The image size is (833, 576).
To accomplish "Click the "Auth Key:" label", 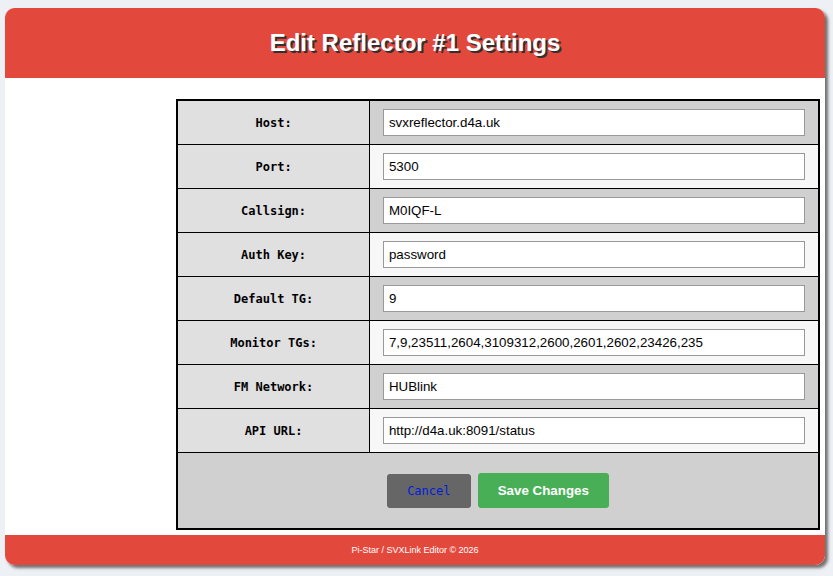I will tap(273, 255).
